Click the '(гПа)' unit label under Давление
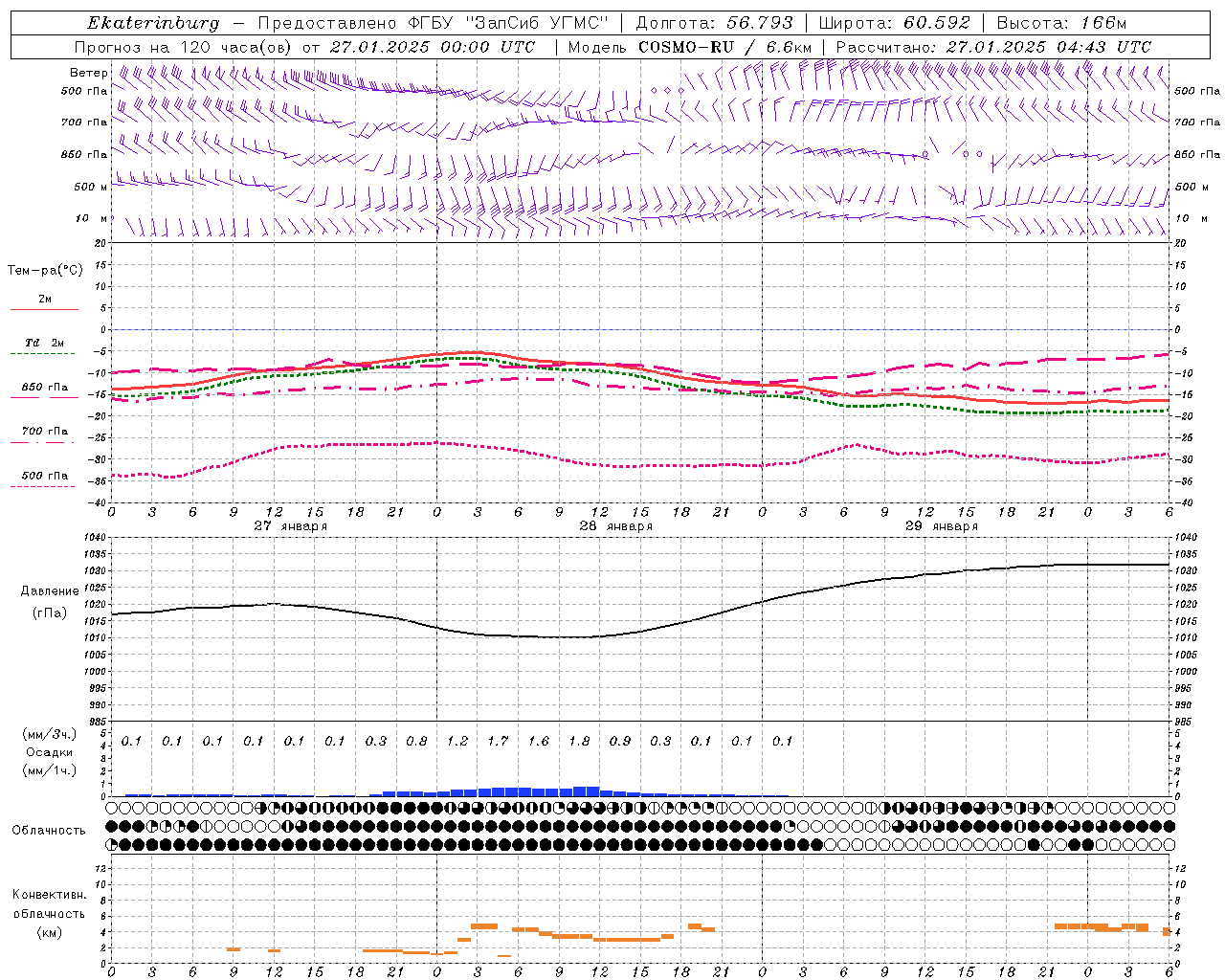Viewport: 1225px width, 980px height. tap(49, 612)
